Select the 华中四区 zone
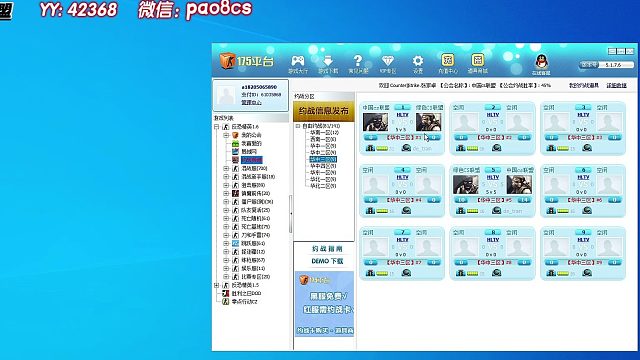The height and width of the screenshot is (360, 640). (x=323, y=166)
